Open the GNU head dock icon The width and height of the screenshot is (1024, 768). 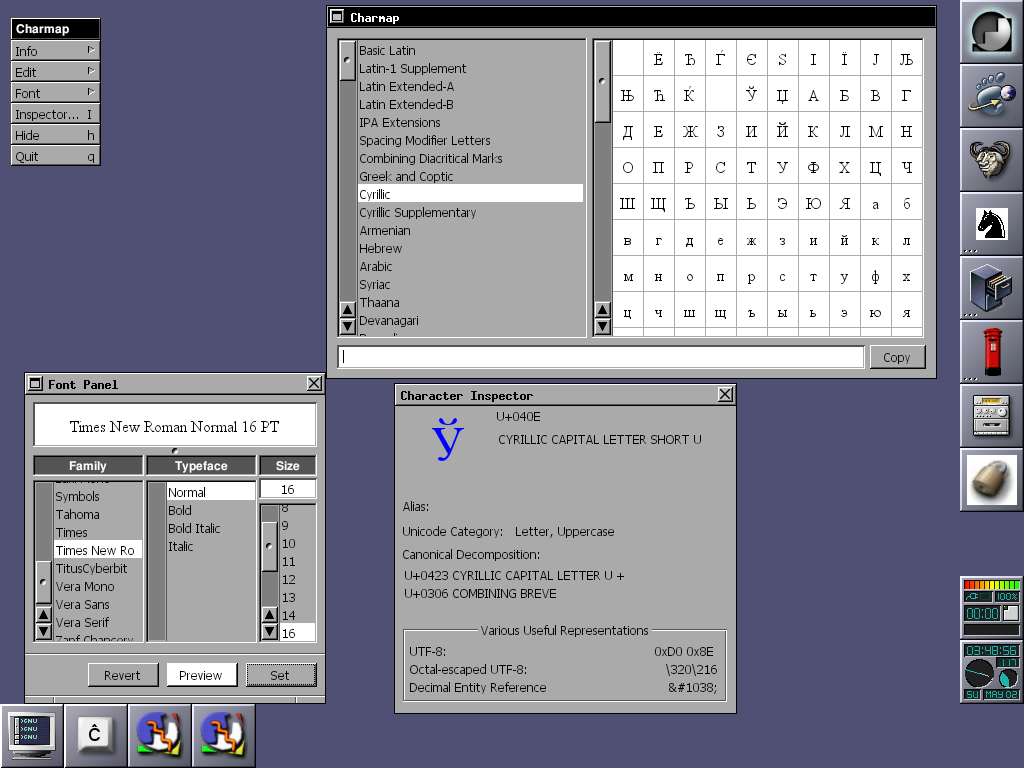click(x=991, y=160)
